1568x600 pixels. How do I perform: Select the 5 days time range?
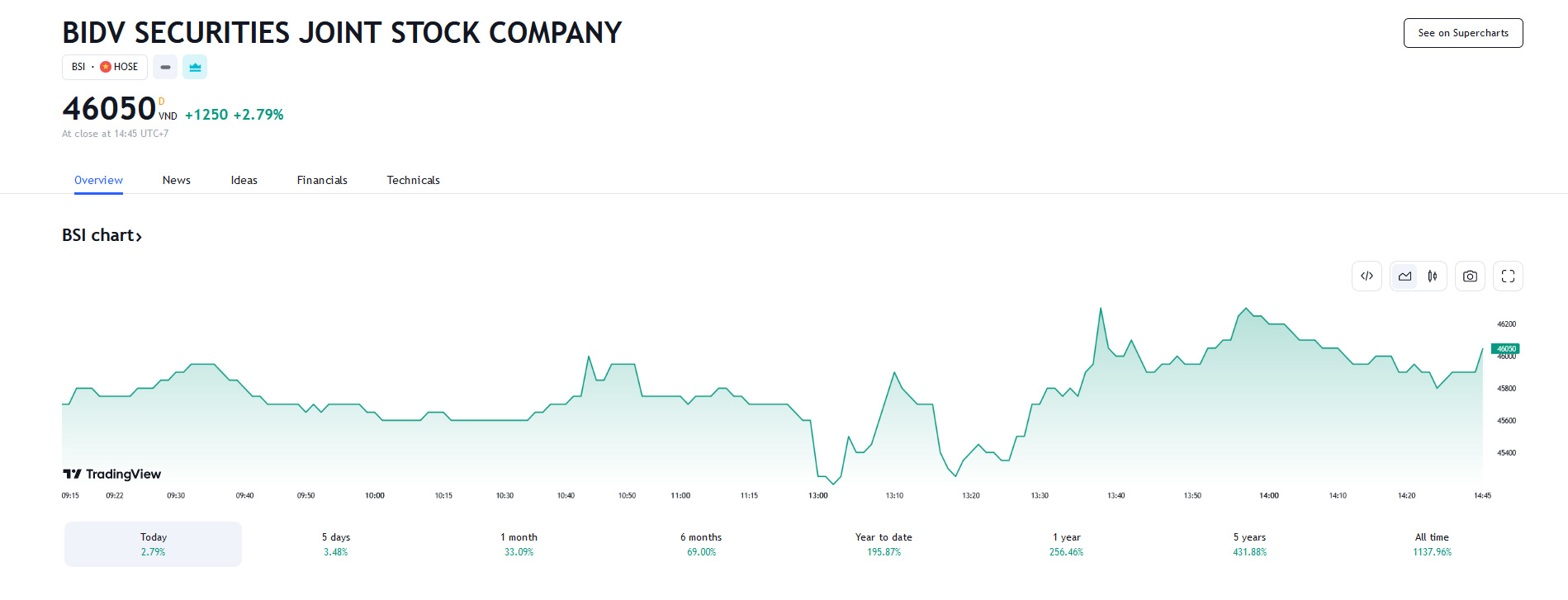coord(336,544)
